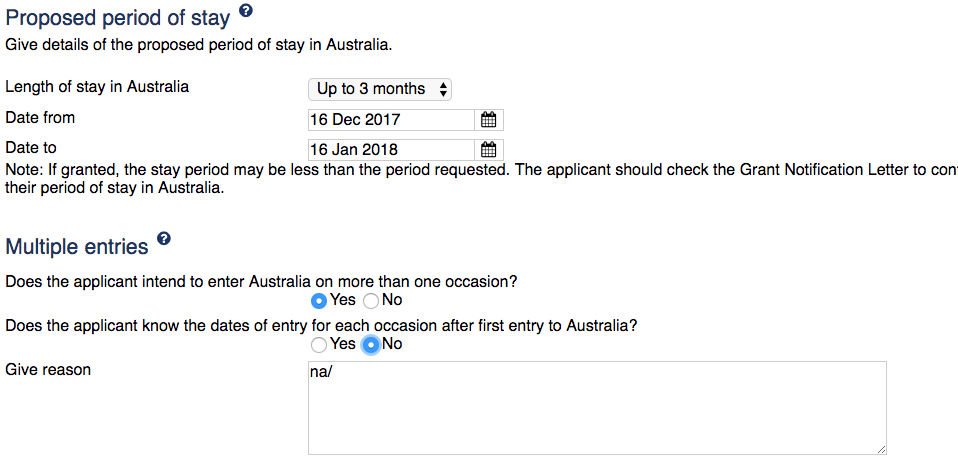Click the resize handle of the reason text area

tap(880, 449)
